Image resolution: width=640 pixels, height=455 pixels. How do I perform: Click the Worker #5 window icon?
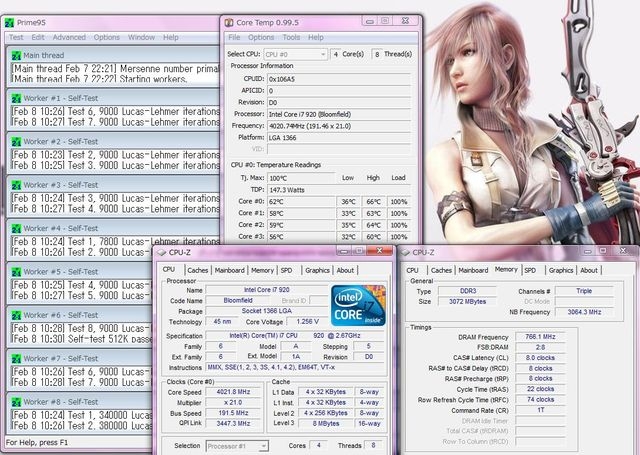coord(16,272)
